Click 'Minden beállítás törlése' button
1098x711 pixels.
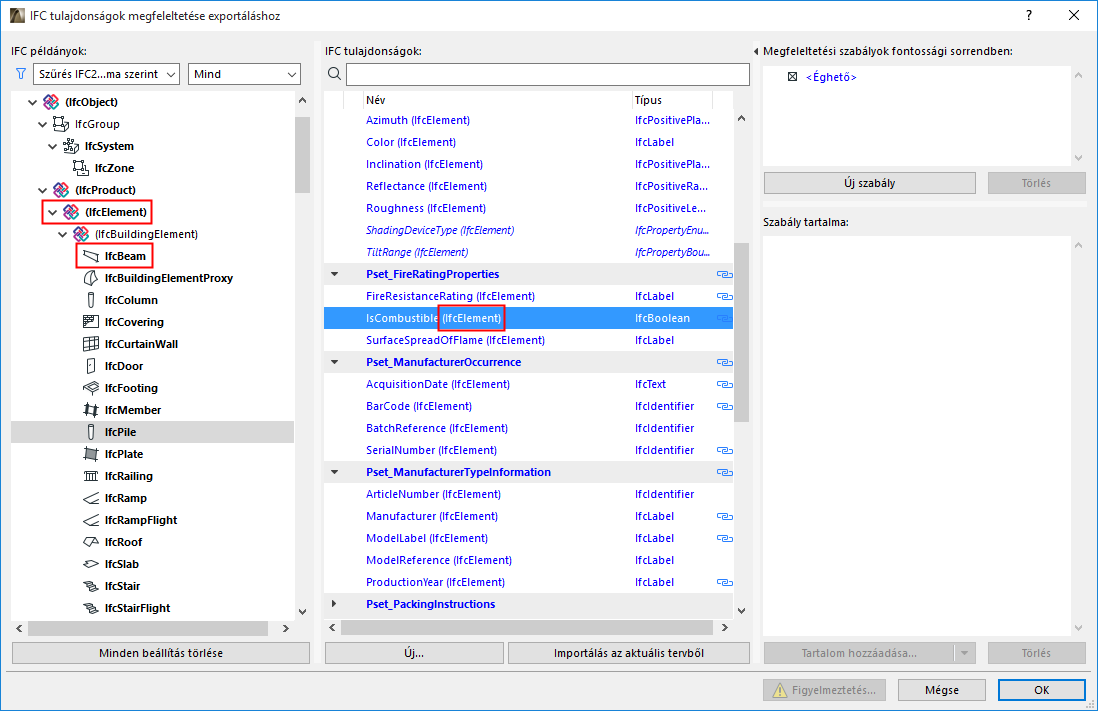coord(161,653)
